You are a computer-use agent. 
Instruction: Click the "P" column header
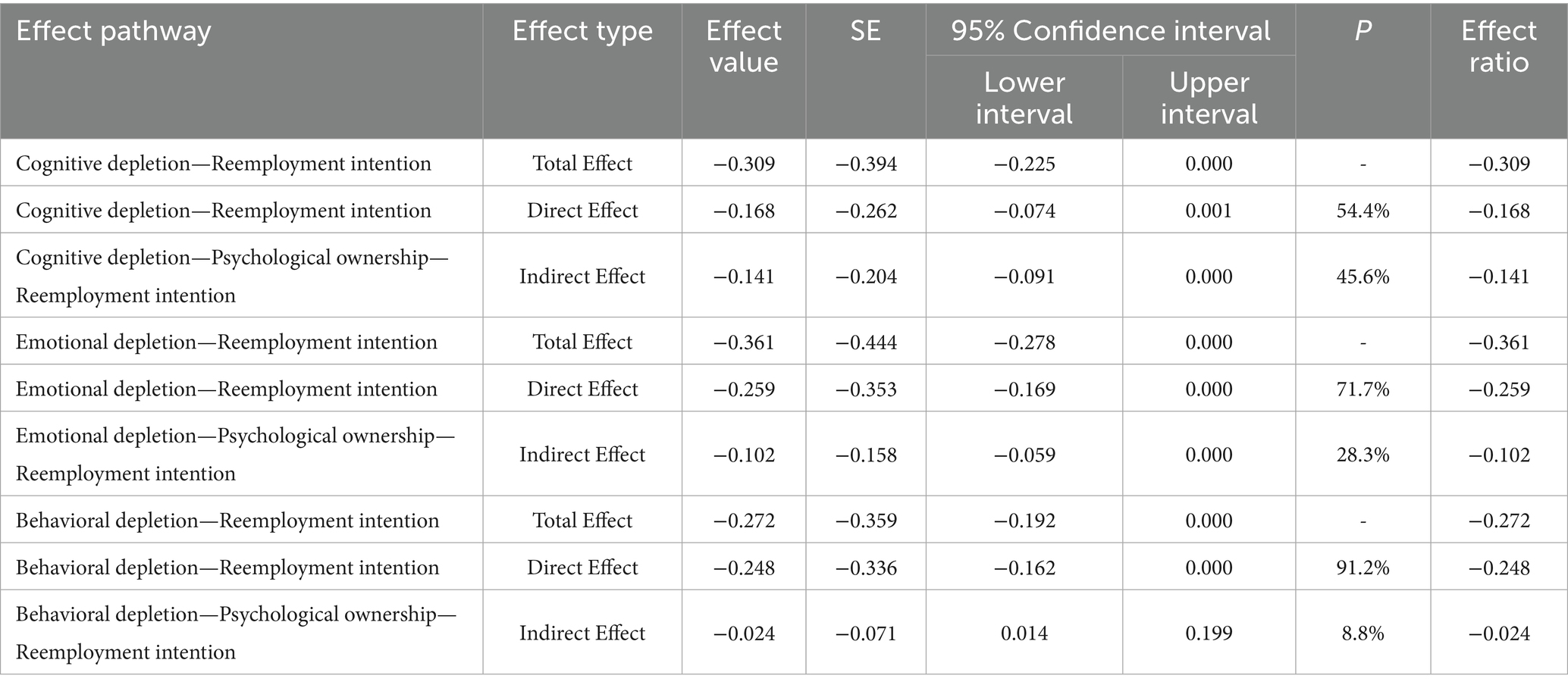coord(1363,32)
